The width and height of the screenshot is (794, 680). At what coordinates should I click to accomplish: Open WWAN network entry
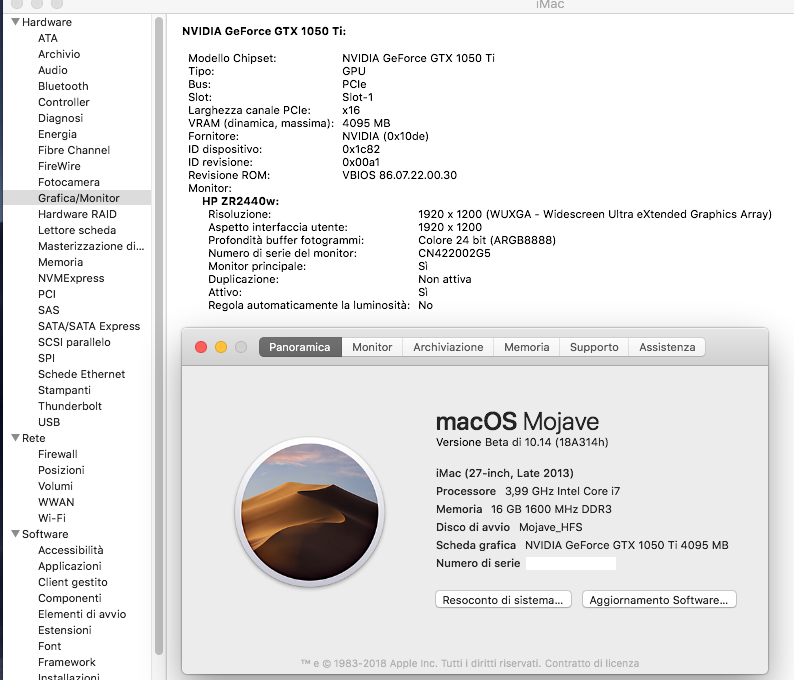(x=56, y=502)
